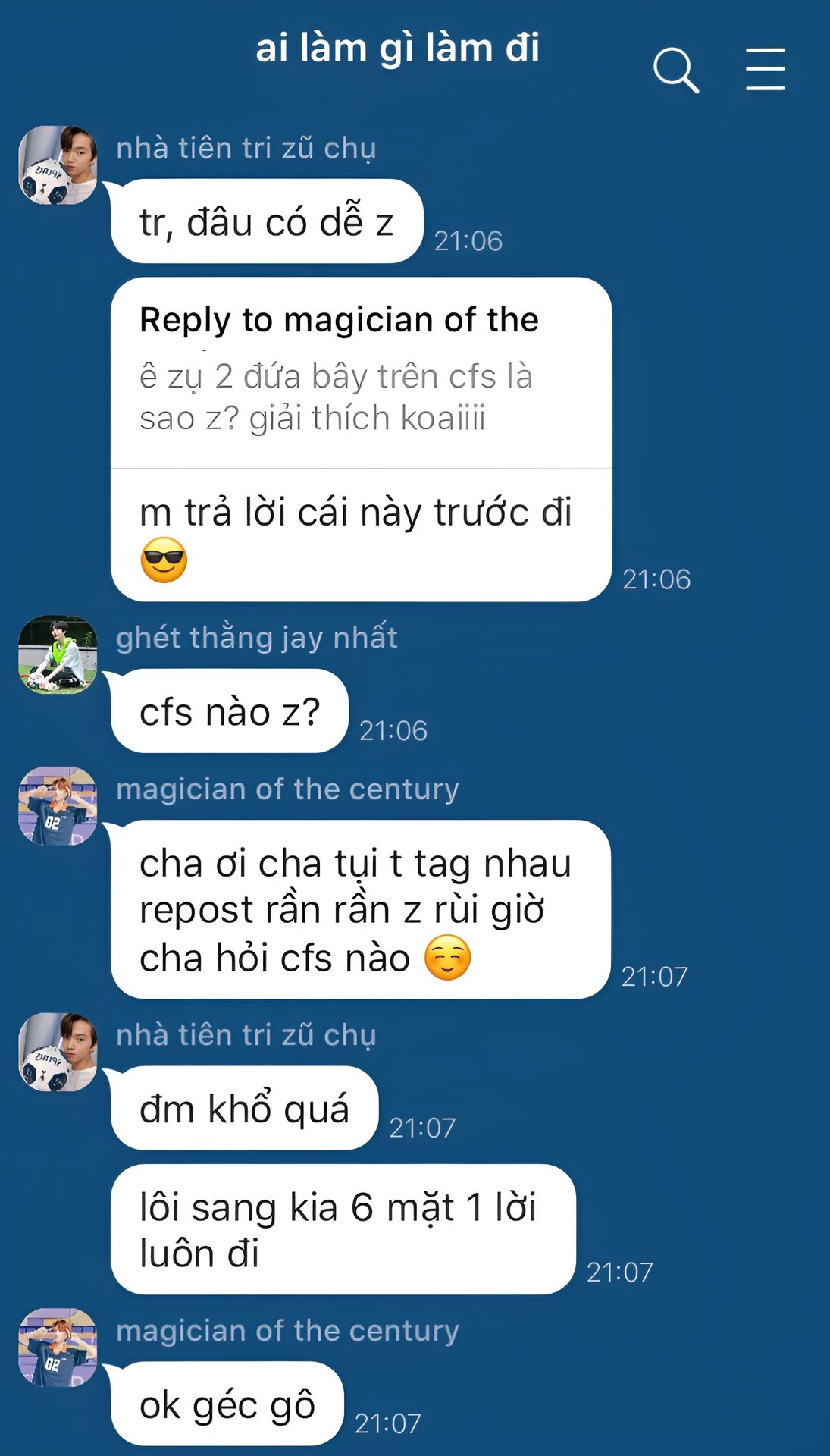Select the "cfs nào z?" message bubble
Viewport: 830px width, 1456px height.
230,711
